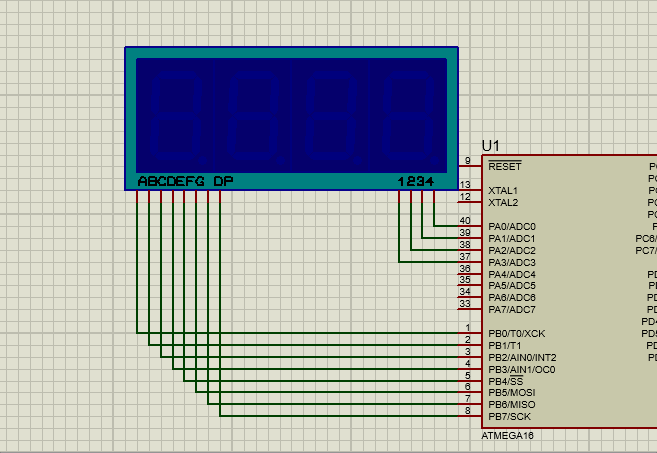This screenshot has width=657, height=453.
Task: Select the PA3/ADC3 pin label
Action: click(512, 263)
